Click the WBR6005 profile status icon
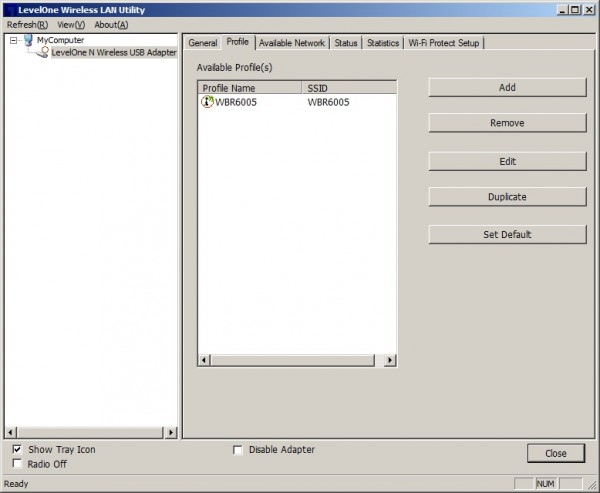The image size is (600, 493). [207, 102]
